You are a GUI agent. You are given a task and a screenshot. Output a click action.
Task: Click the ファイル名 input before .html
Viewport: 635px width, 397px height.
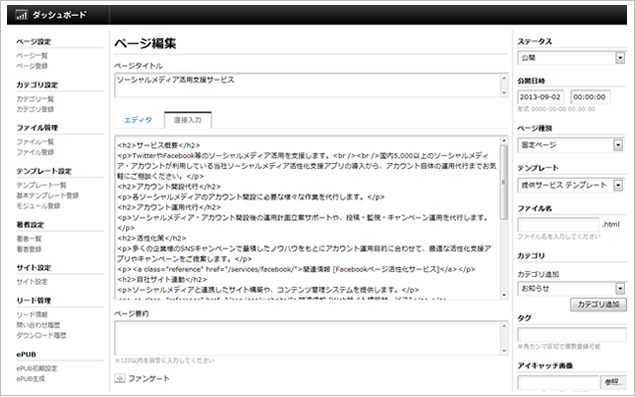558,224
